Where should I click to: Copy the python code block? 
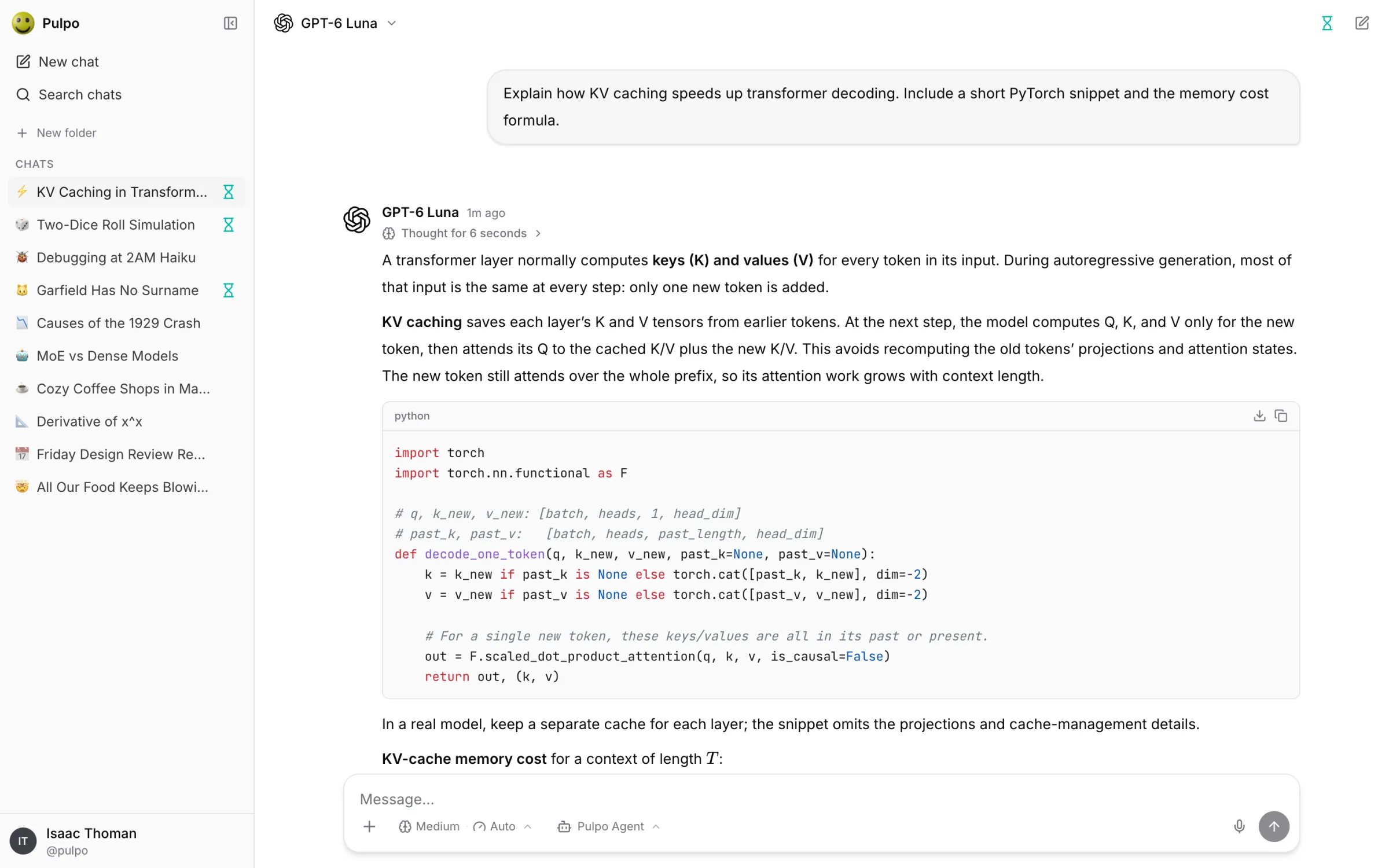[x=1281, y=416]
